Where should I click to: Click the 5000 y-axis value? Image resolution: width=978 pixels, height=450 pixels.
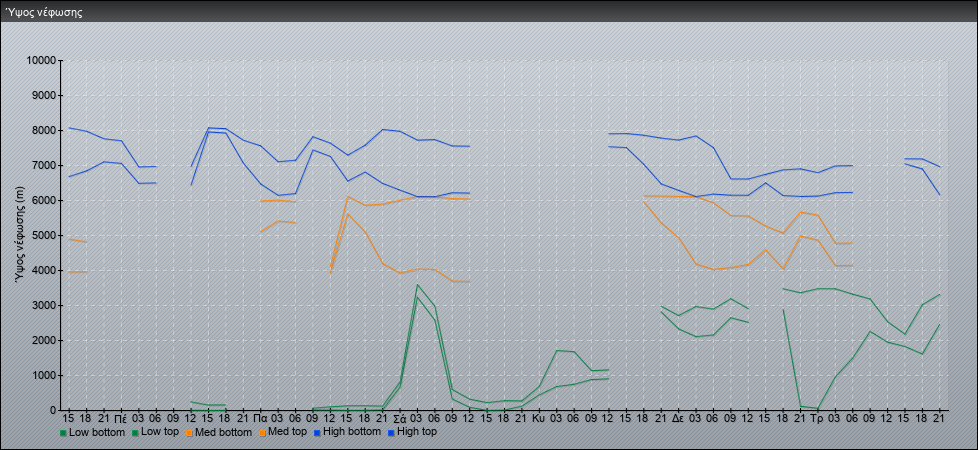pos(44,235)
